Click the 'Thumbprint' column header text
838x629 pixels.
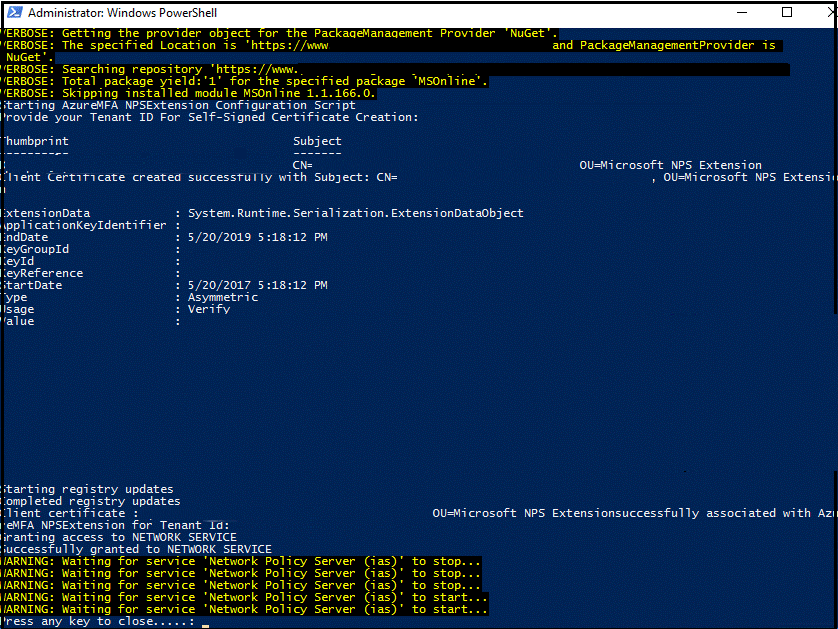(x=33, y=141)
